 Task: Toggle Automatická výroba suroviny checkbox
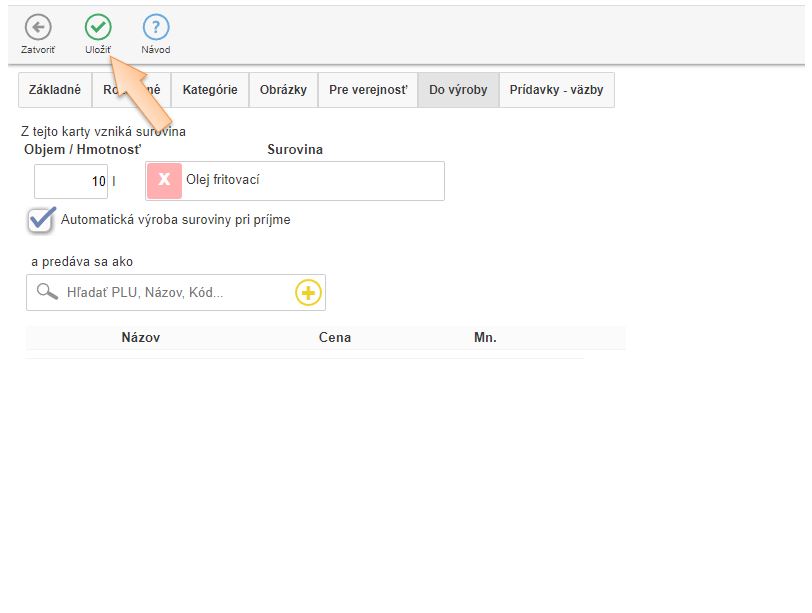[x=41, y=220]
